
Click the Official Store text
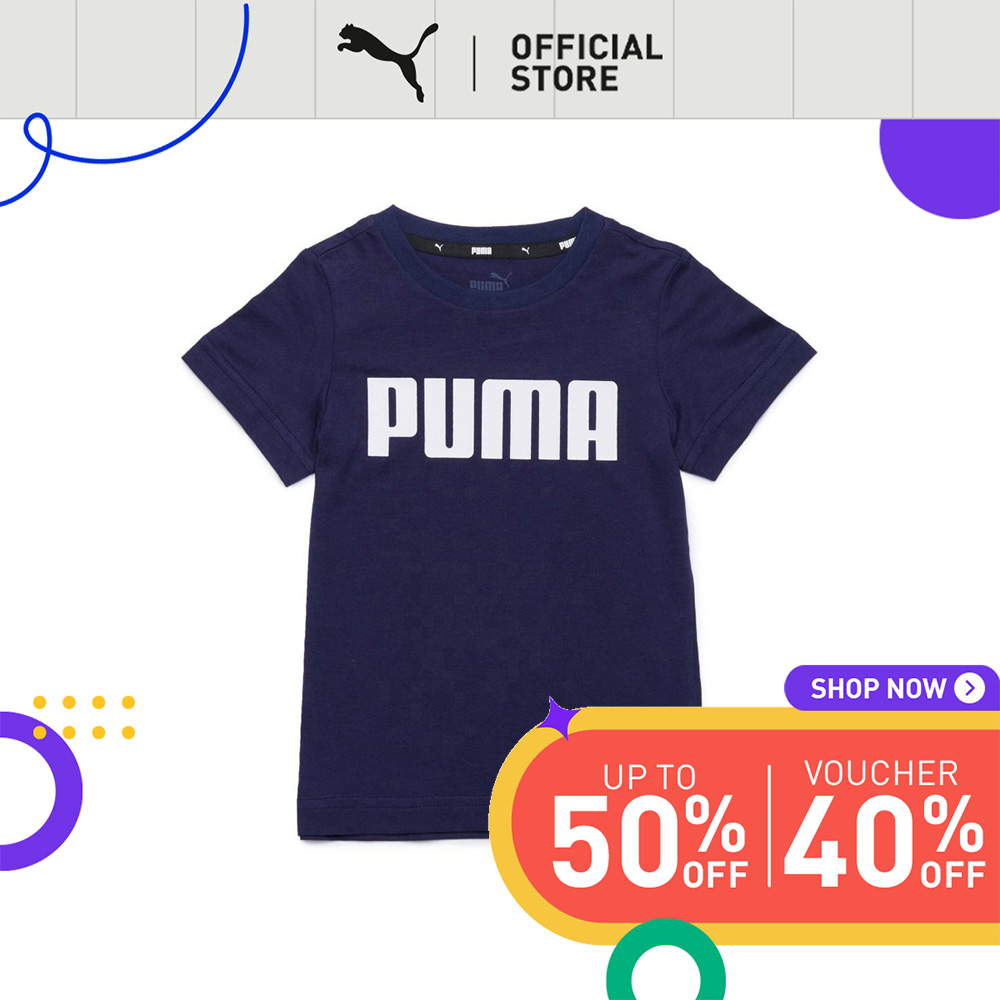(x=587, y=62)
